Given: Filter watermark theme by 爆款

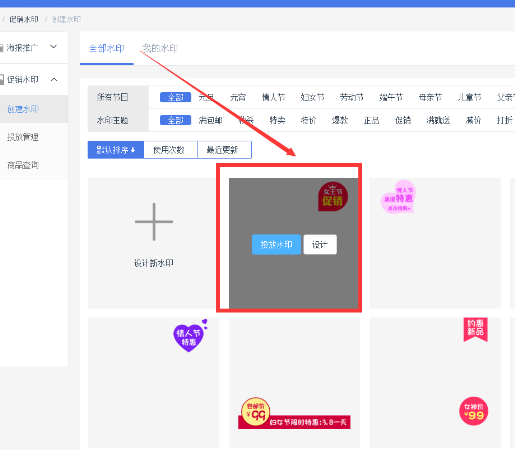Looking at the screenshot, I should point(340,120).
